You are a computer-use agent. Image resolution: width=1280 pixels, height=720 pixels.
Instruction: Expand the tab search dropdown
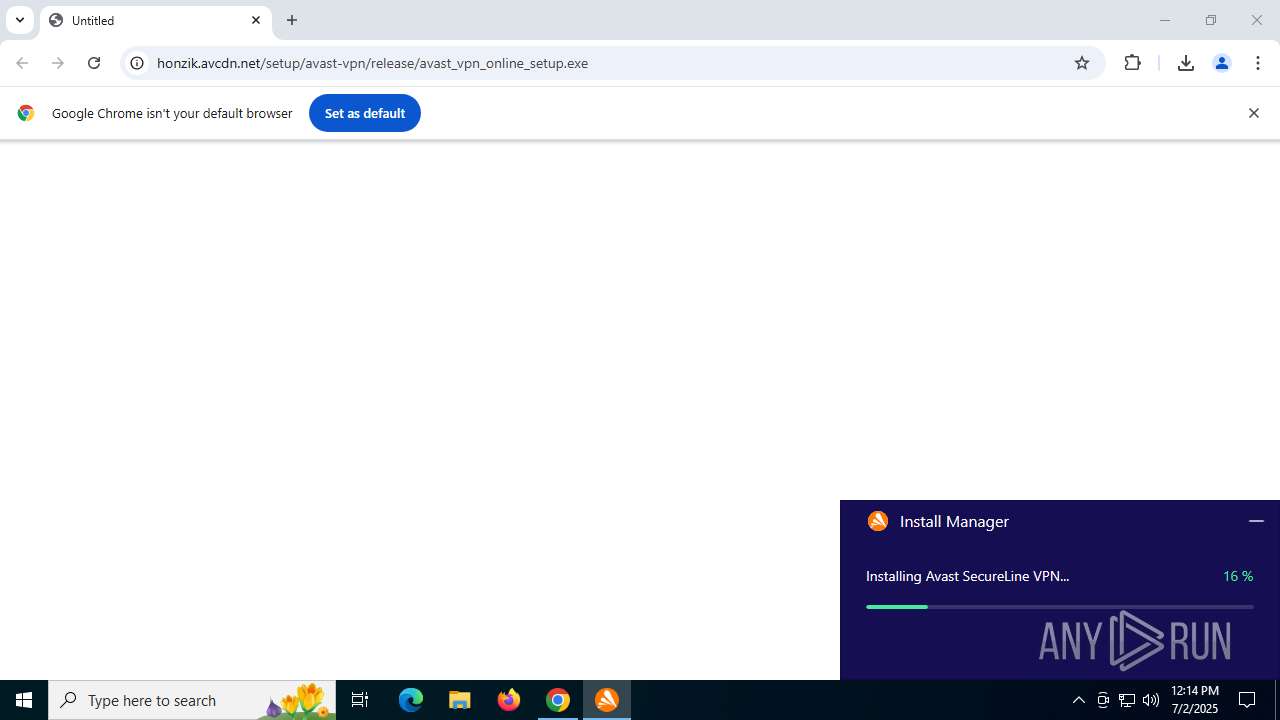coord(20,20)
